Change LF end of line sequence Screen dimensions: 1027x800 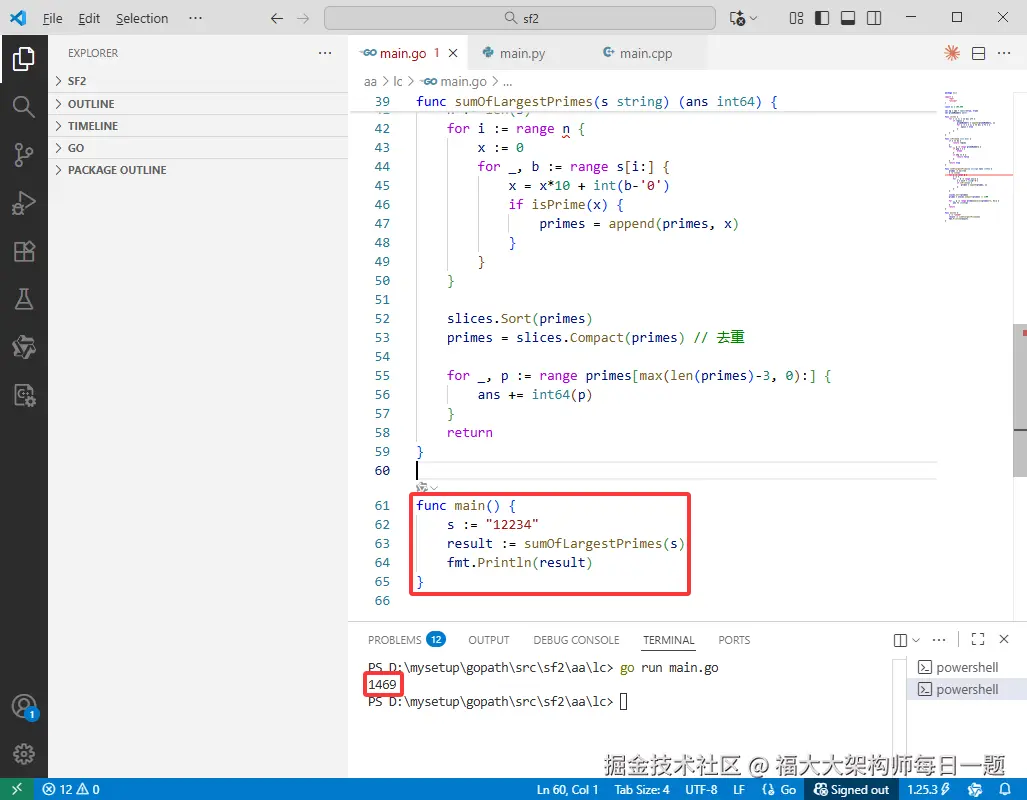point(739,790)
